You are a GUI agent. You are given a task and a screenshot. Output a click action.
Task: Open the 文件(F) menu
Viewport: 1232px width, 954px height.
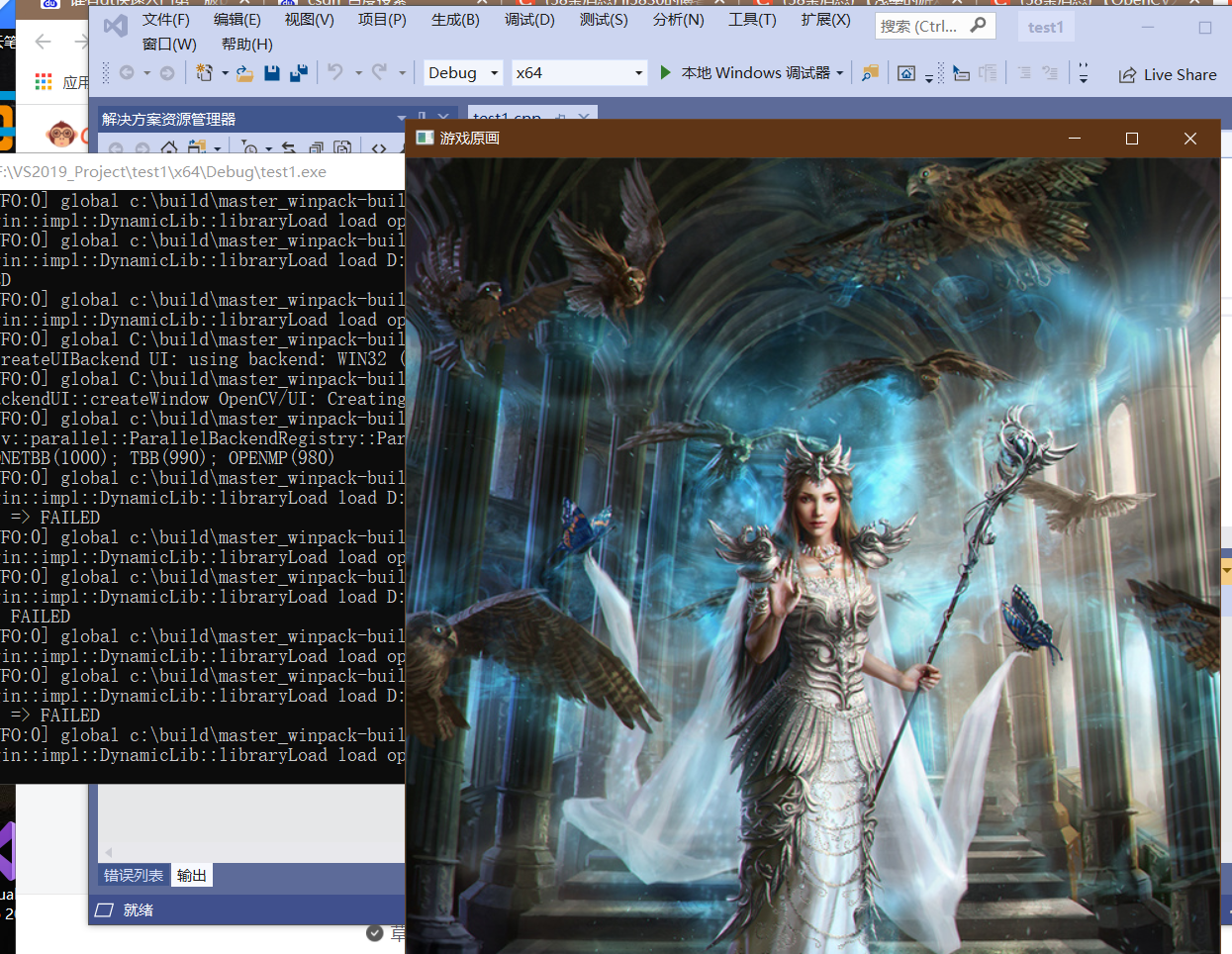click(166, 20)
